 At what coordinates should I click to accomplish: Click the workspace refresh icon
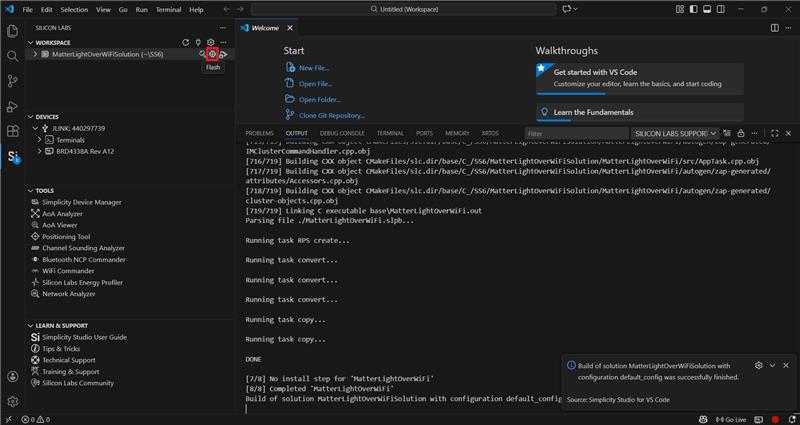[x=185, y=42]
